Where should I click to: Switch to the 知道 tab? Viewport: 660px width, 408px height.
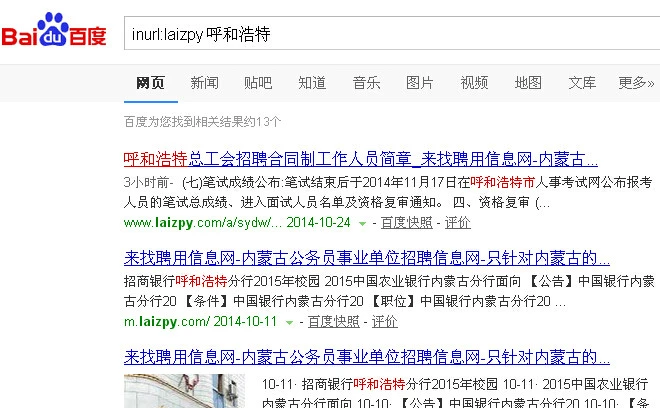(312, 83)
